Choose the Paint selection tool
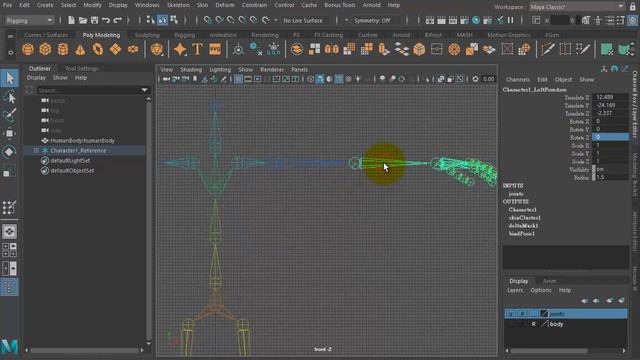 point(9,116)
